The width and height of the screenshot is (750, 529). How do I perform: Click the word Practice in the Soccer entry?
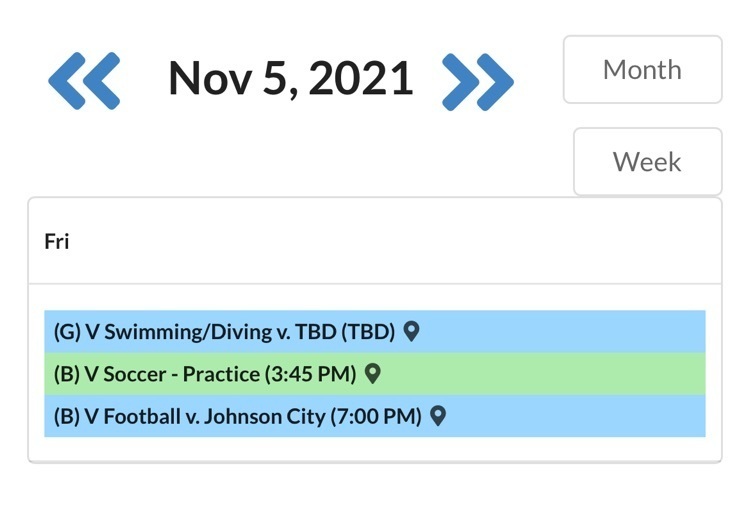[x=220, y=375]
